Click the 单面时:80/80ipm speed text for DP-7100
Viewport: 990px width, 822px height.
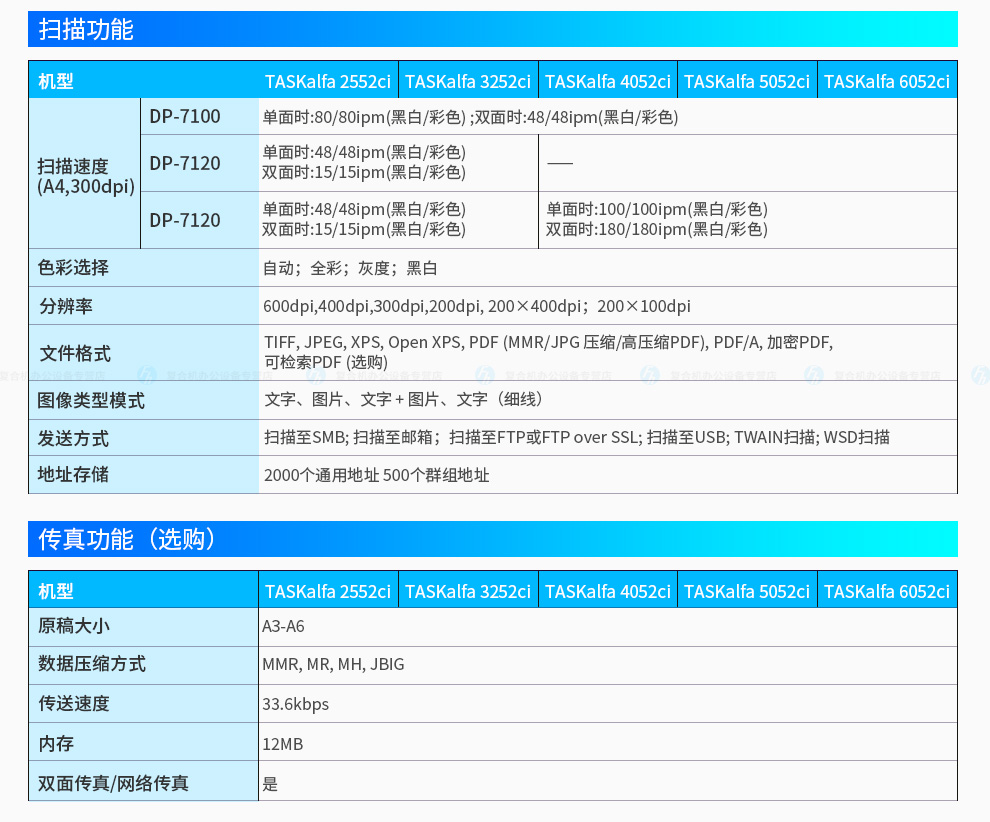click(x=470, y=117)
